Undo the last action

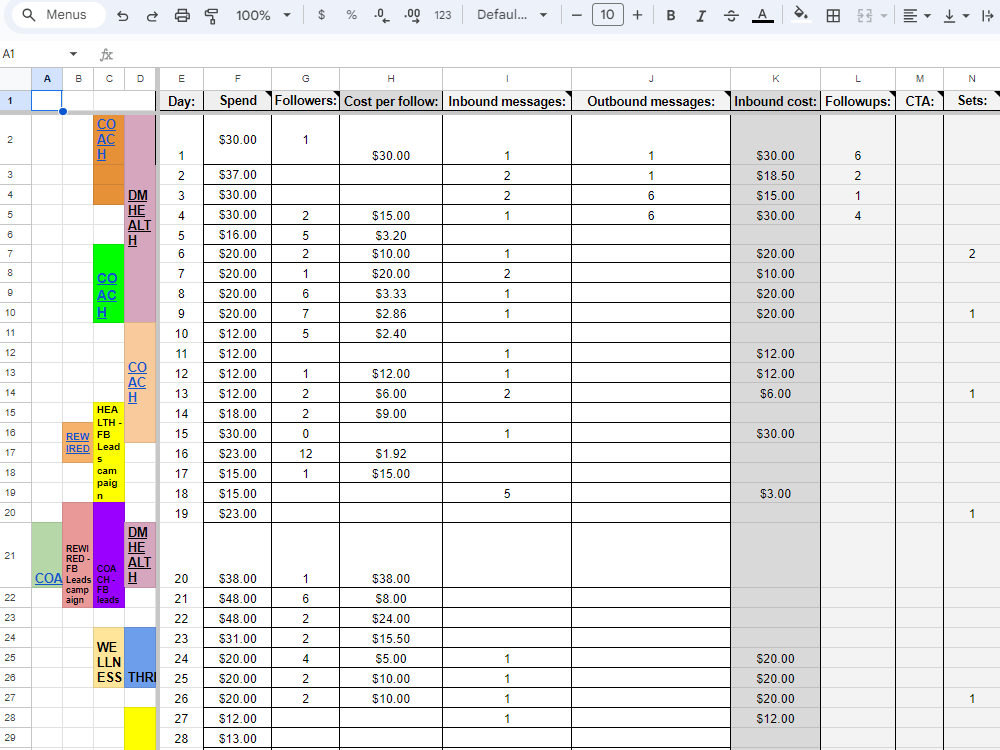(x=122, y=15)
